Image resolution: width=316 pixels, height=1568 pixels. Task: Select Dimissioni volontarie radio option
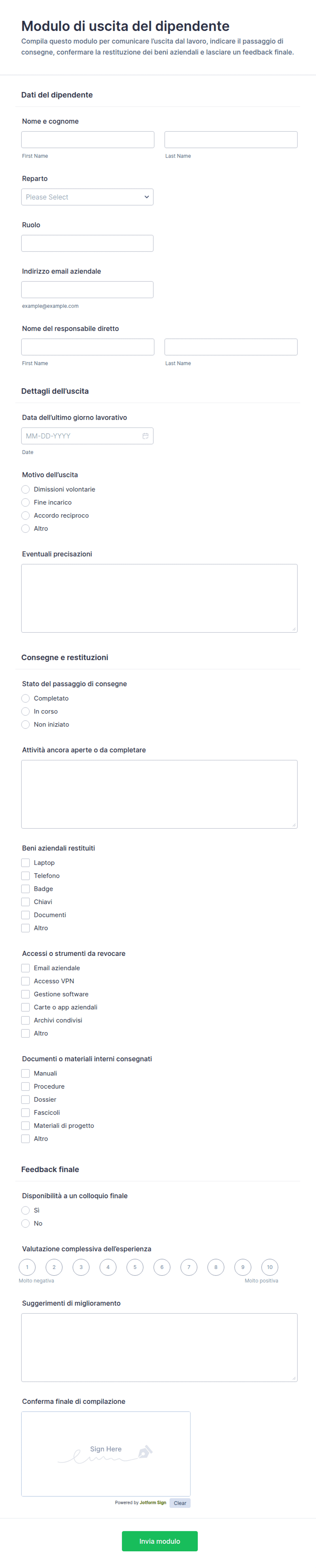click(25, 489)
